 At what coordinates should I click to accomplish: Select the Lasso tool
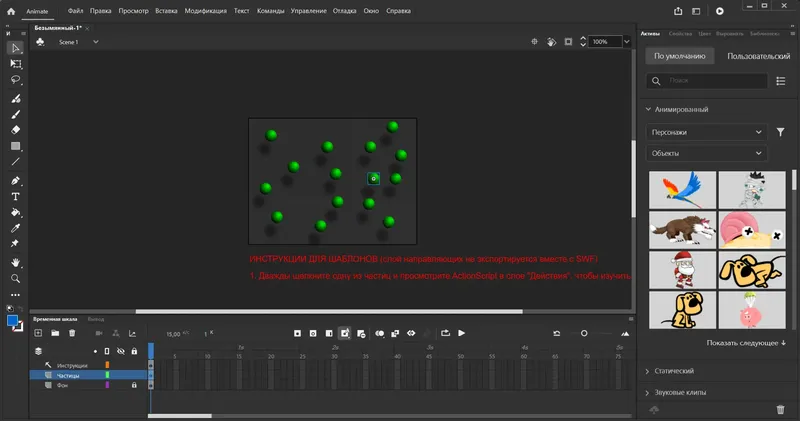(x=16, y=80)
